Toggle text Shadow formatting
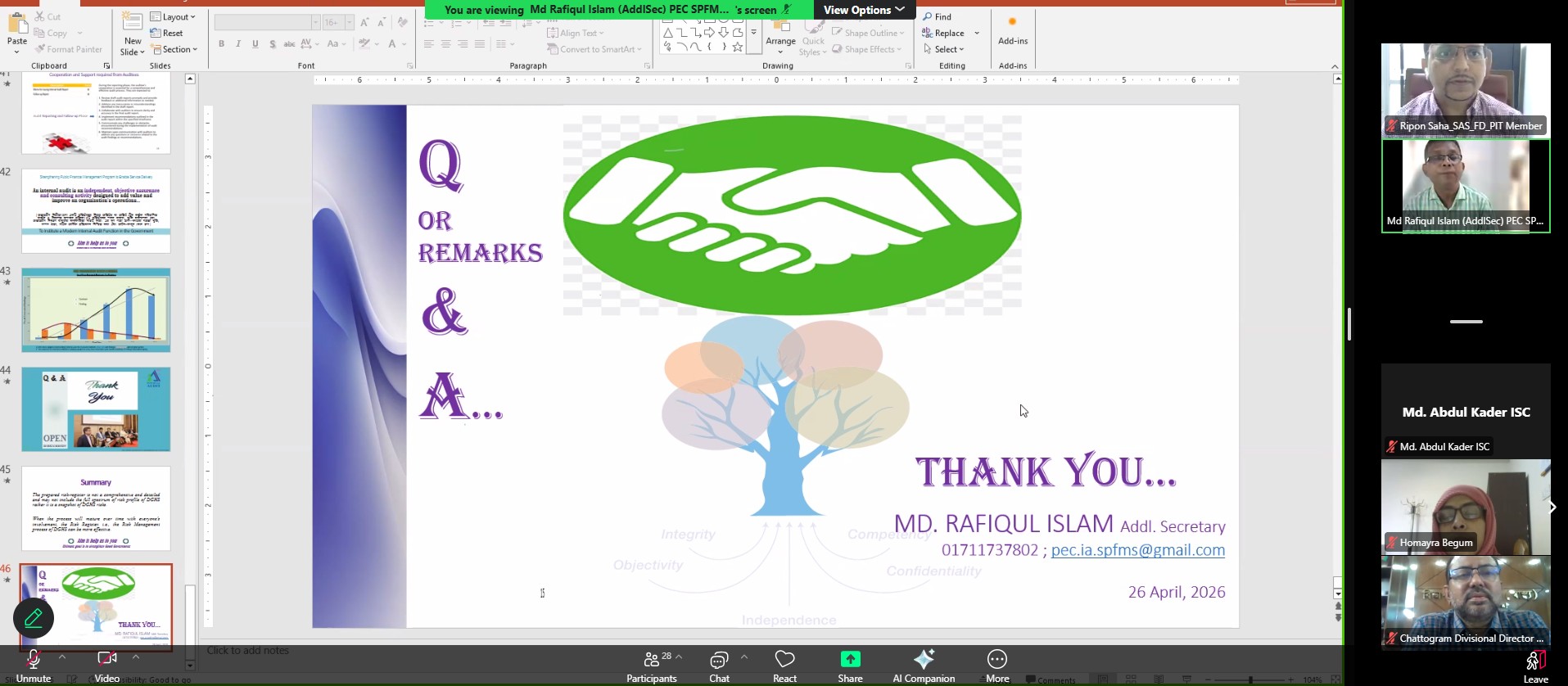Image resolution: width=1568 pixels, height=686 pixels. (x=273, y=44)
